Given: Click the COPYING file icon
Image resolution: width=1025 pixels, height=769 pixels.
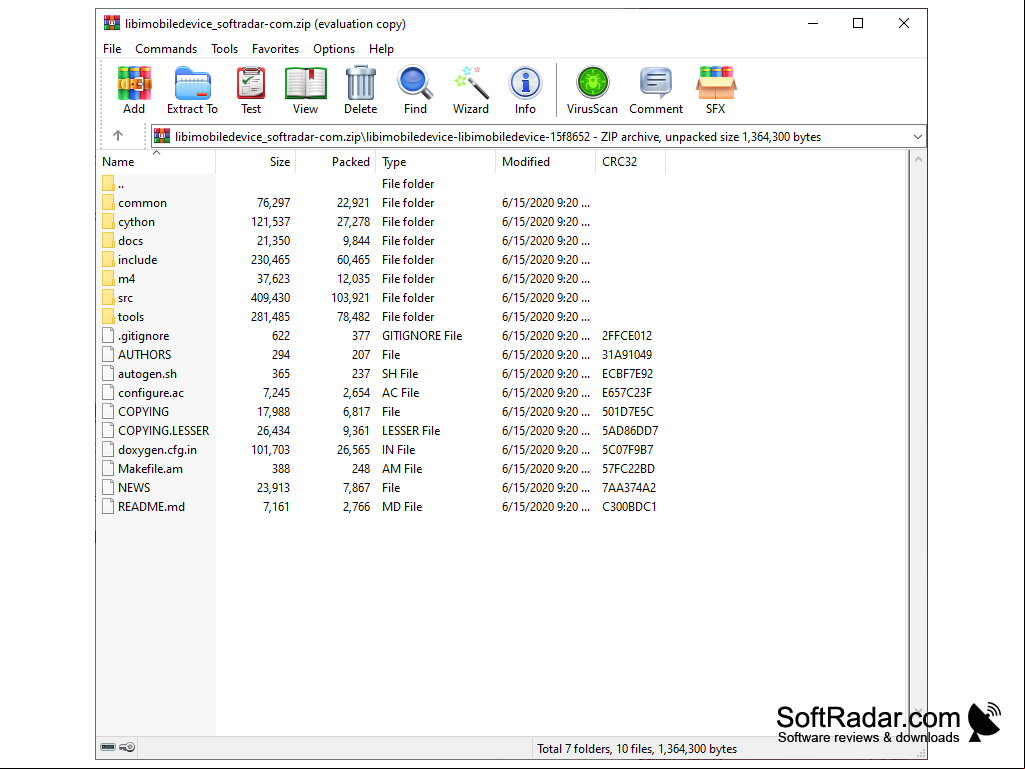Looking at the screenshot, I should pos(108,411).
